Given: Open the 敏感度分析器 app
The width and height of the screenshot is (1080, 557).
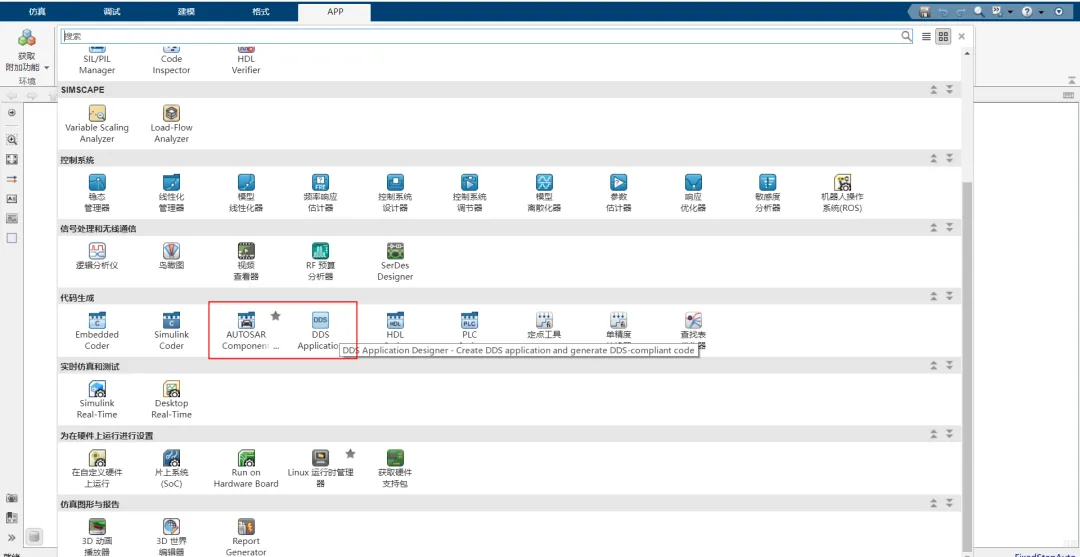Looking at the screenshot, I should [767, 192].
